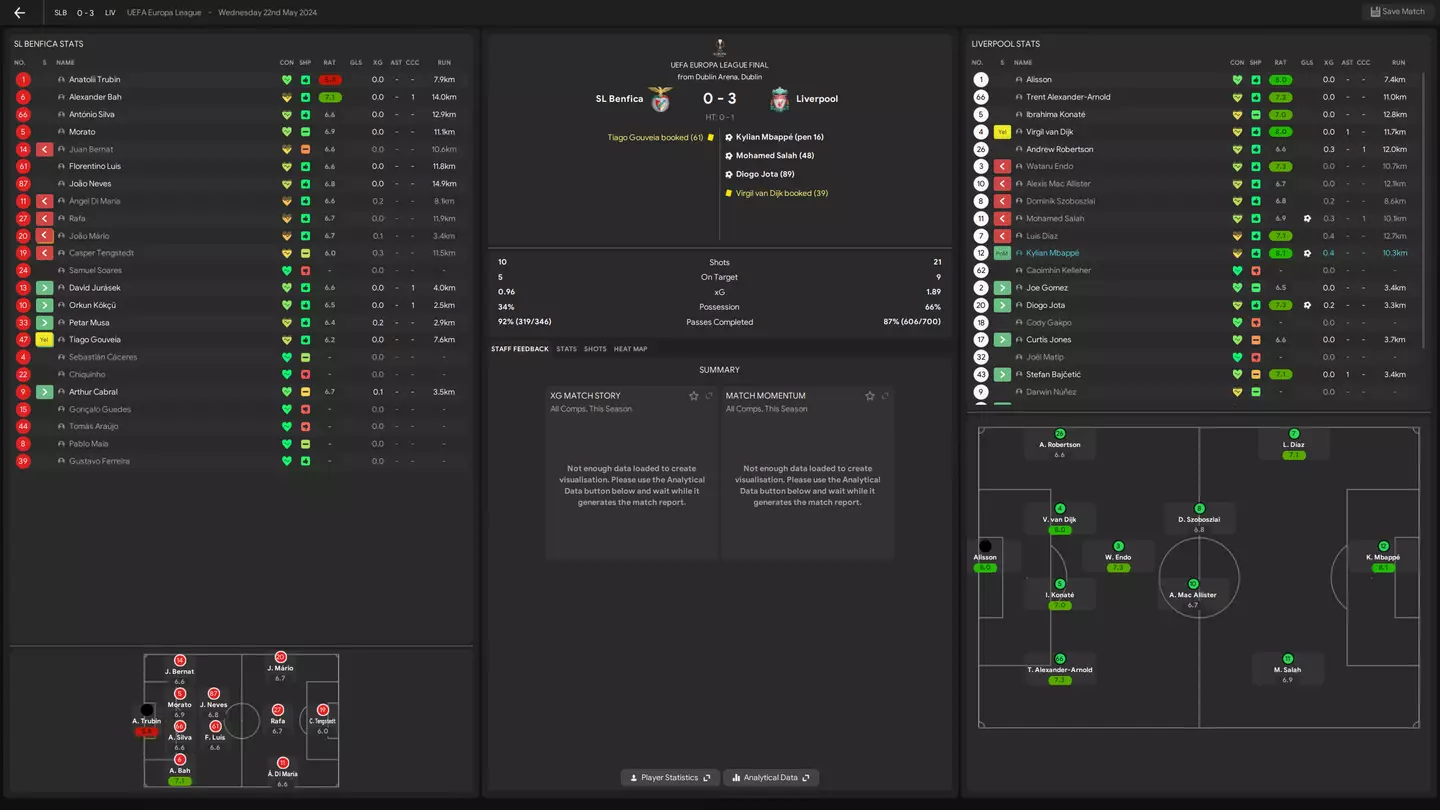The image size is (1440, 810).
Task: Click Anatolii Trubin's condition heart icon
Action: (x=286, y=80)
